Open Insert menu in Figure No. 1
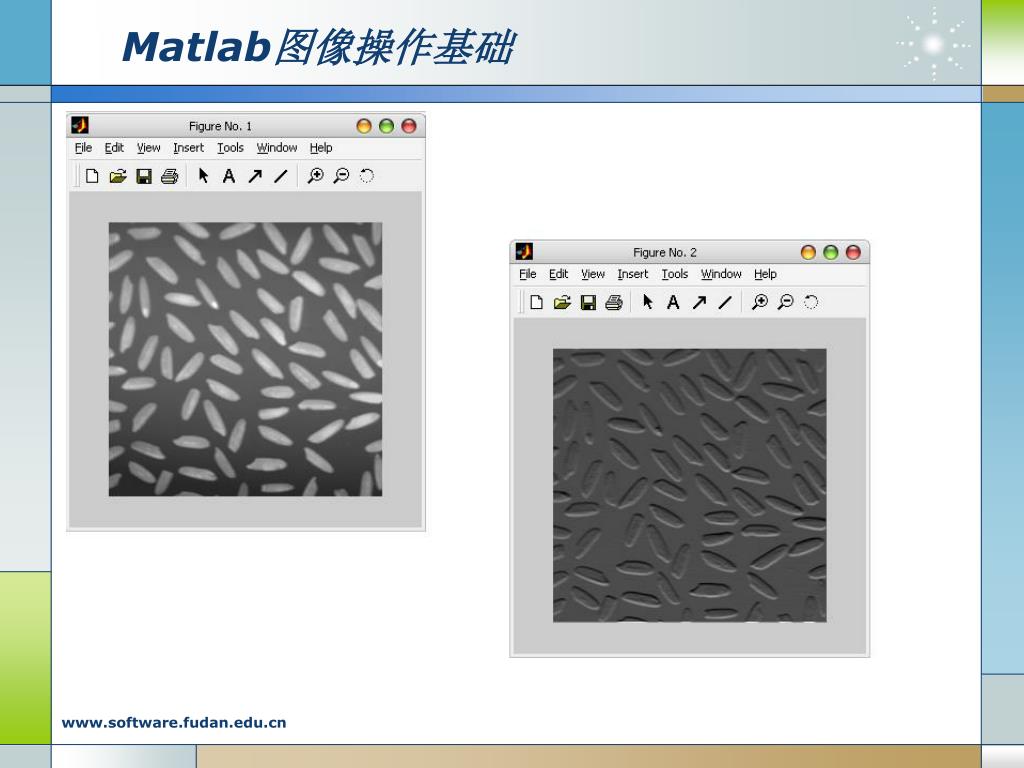Image resolution: width=1024 pixels, height=768 pixels. pyautogui.click(x=188, y=148)
